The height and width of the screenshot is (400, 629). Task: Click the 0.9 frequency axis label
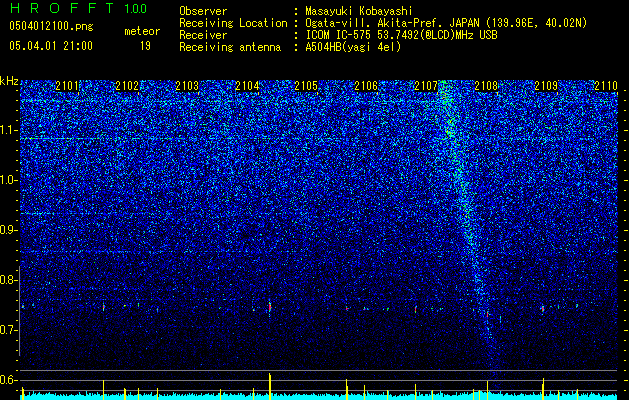8,230
